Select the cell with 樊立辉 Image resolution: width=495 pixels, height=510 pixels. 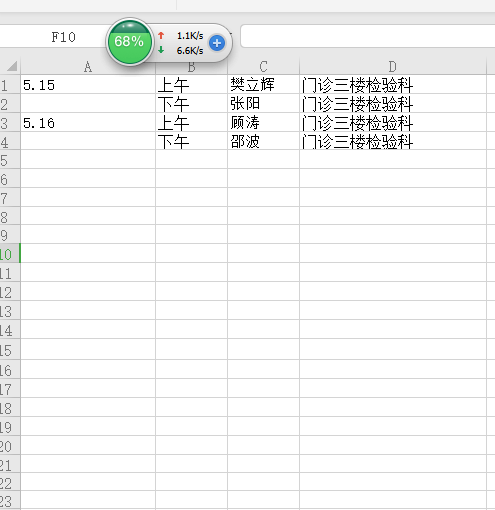point(263,84)
